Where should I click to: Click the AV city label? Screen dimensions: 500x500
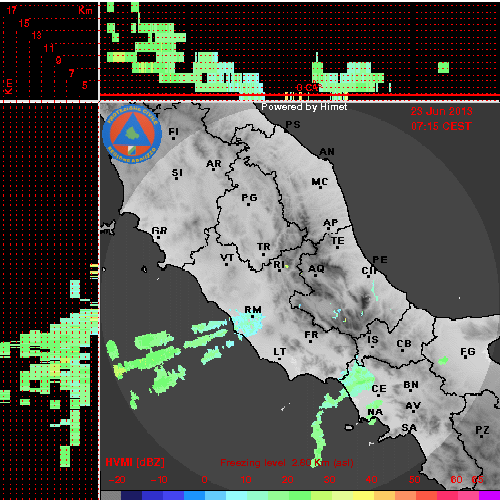[x=413, y=406]
